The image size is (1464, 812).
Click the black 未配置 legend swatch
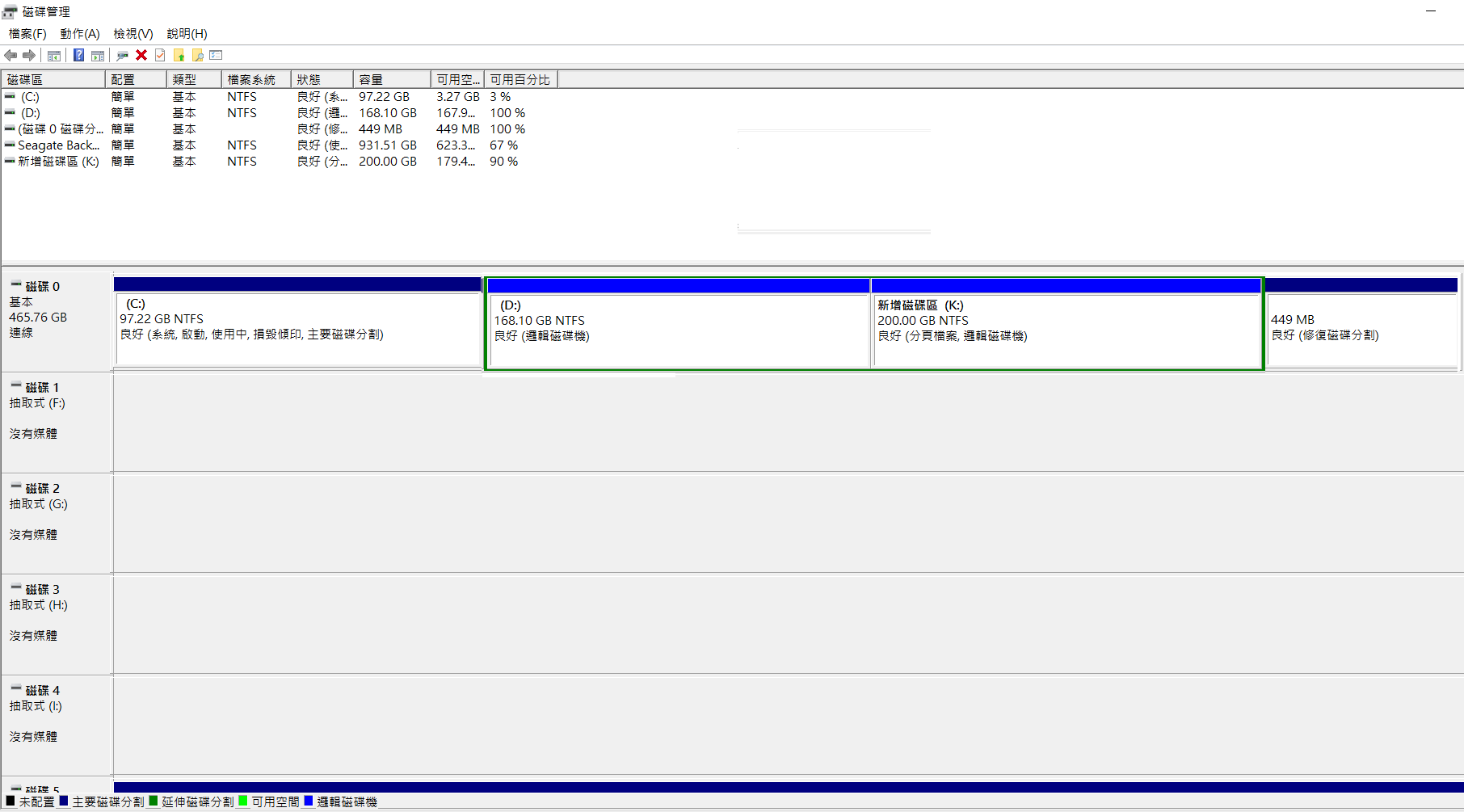pos(11,801)
